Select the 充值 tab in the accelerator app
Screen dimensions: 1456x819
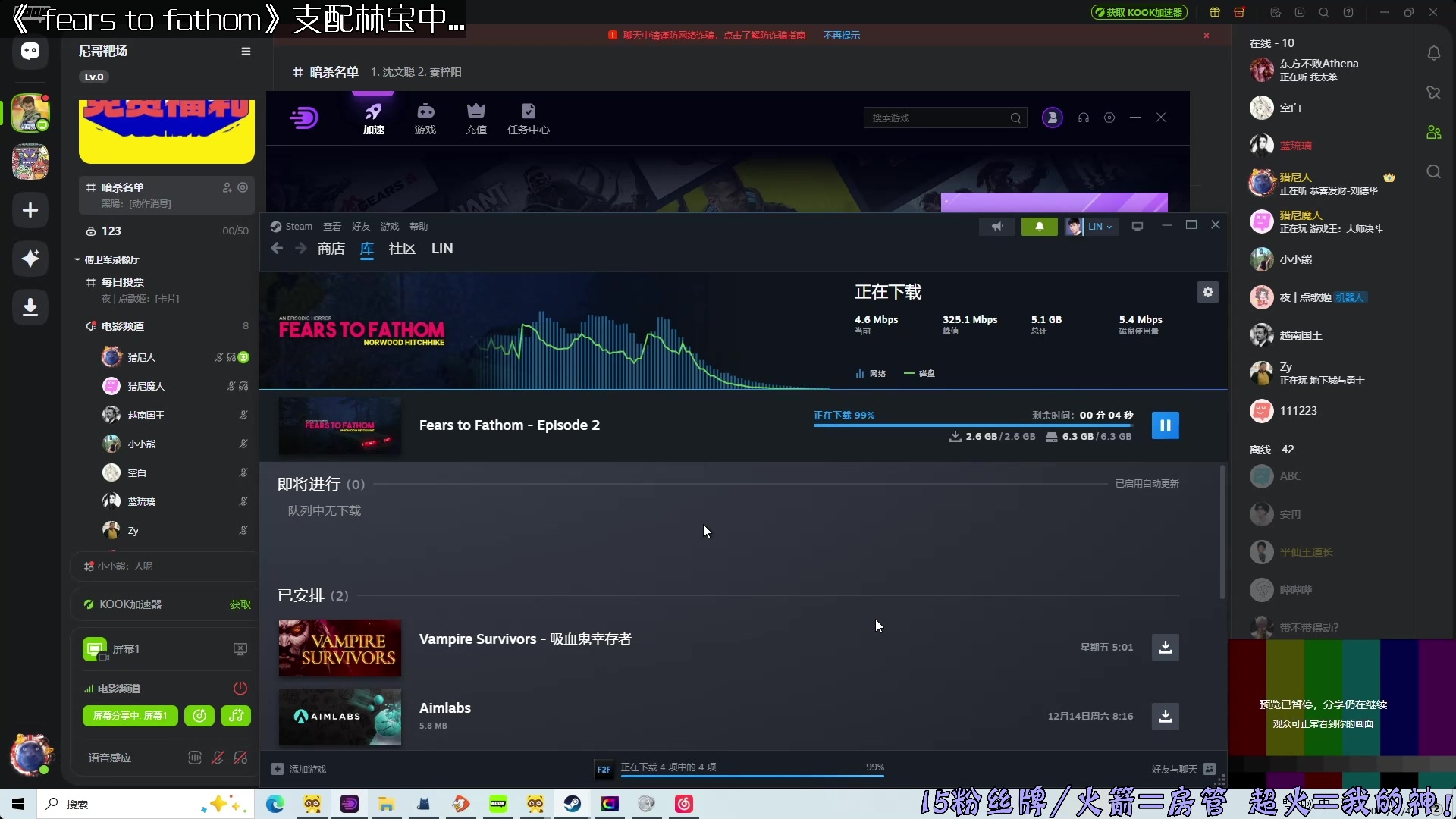click(x=476, y=120)
